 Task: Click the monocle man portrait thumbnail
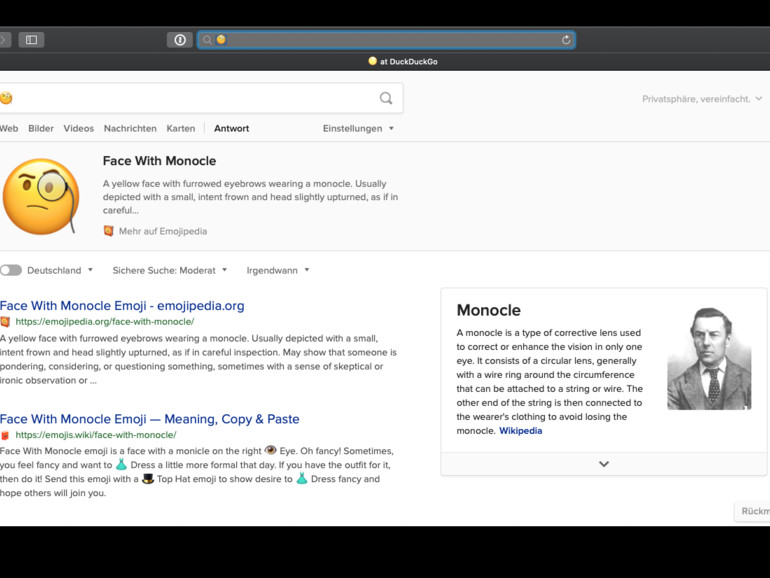pos(709,358)
